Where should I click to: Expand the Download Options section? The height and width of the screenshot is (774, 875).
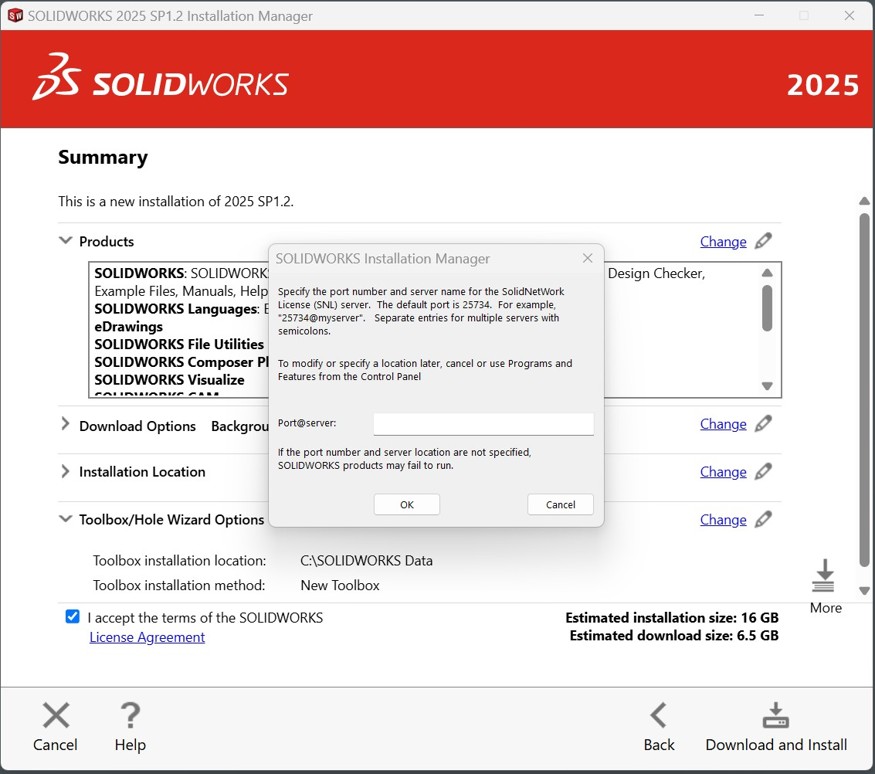(x=65, y=424)
